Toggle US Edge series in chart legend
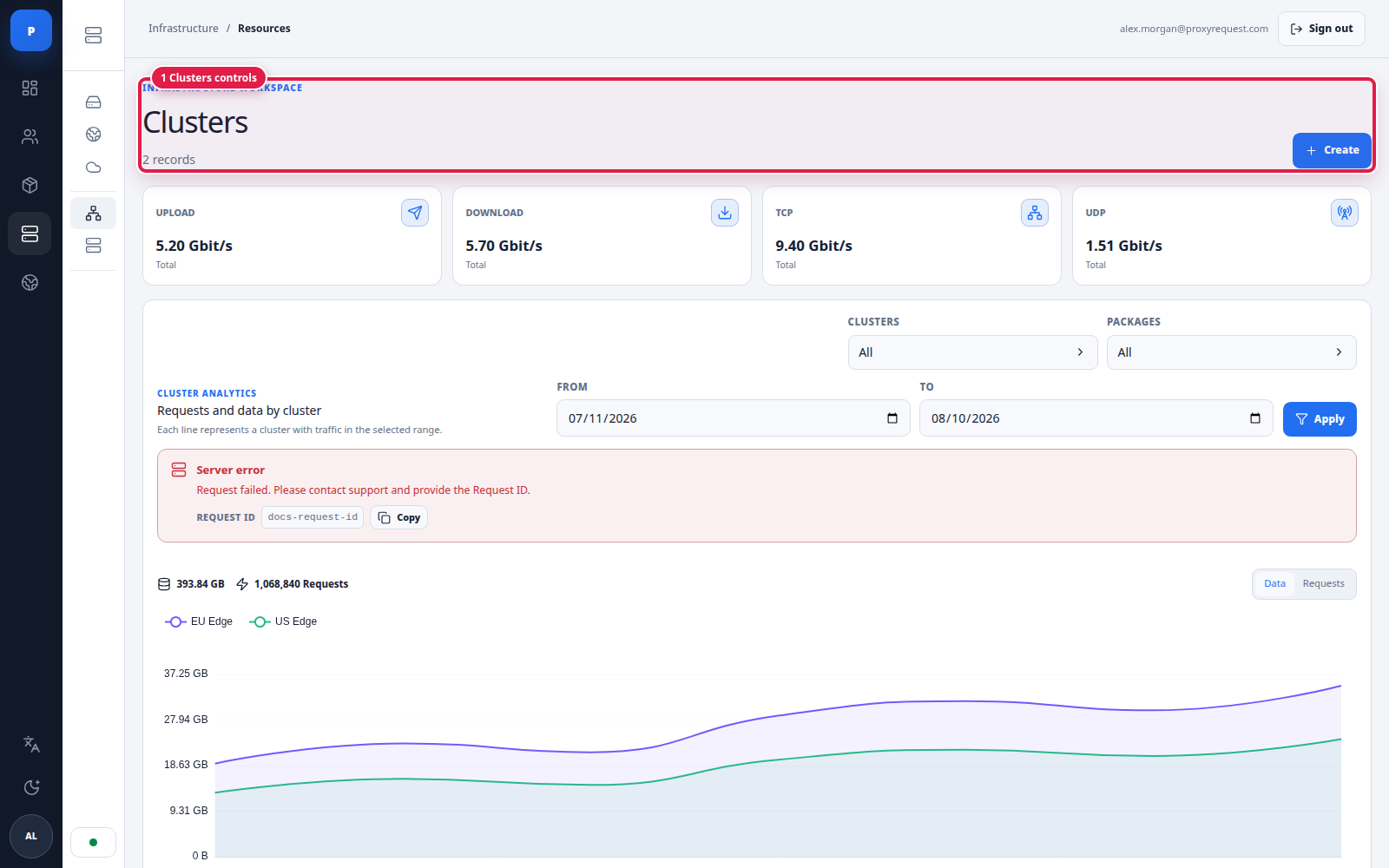The width and height of the screenshot is (1389, 868). [x=283, y=621]
